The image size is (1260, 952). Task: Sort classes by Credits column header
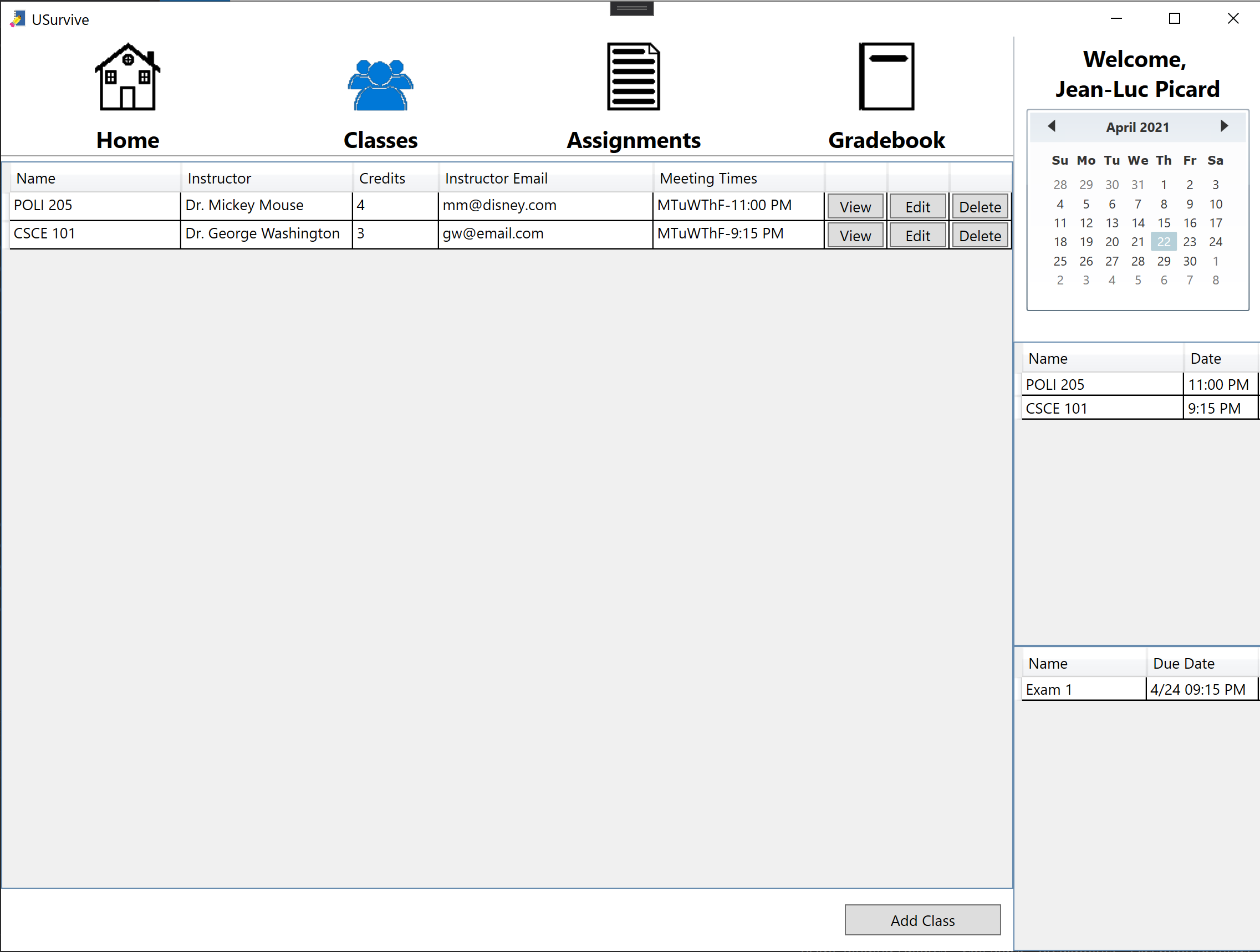pyautogui.click(x=395, y=179)
